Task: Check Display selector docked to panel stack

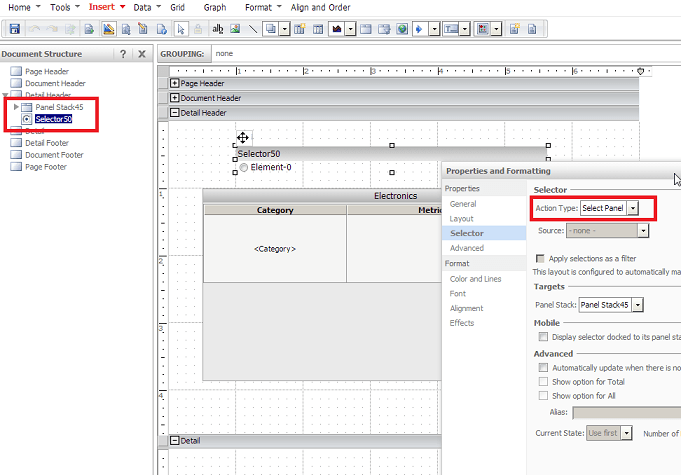Action: click(x=543, y=336)
